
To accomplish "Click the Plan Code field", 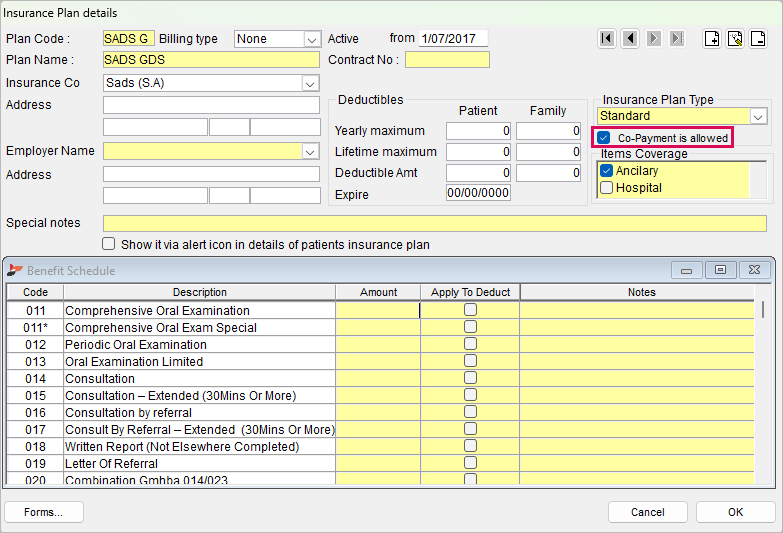I will point(128,38).
